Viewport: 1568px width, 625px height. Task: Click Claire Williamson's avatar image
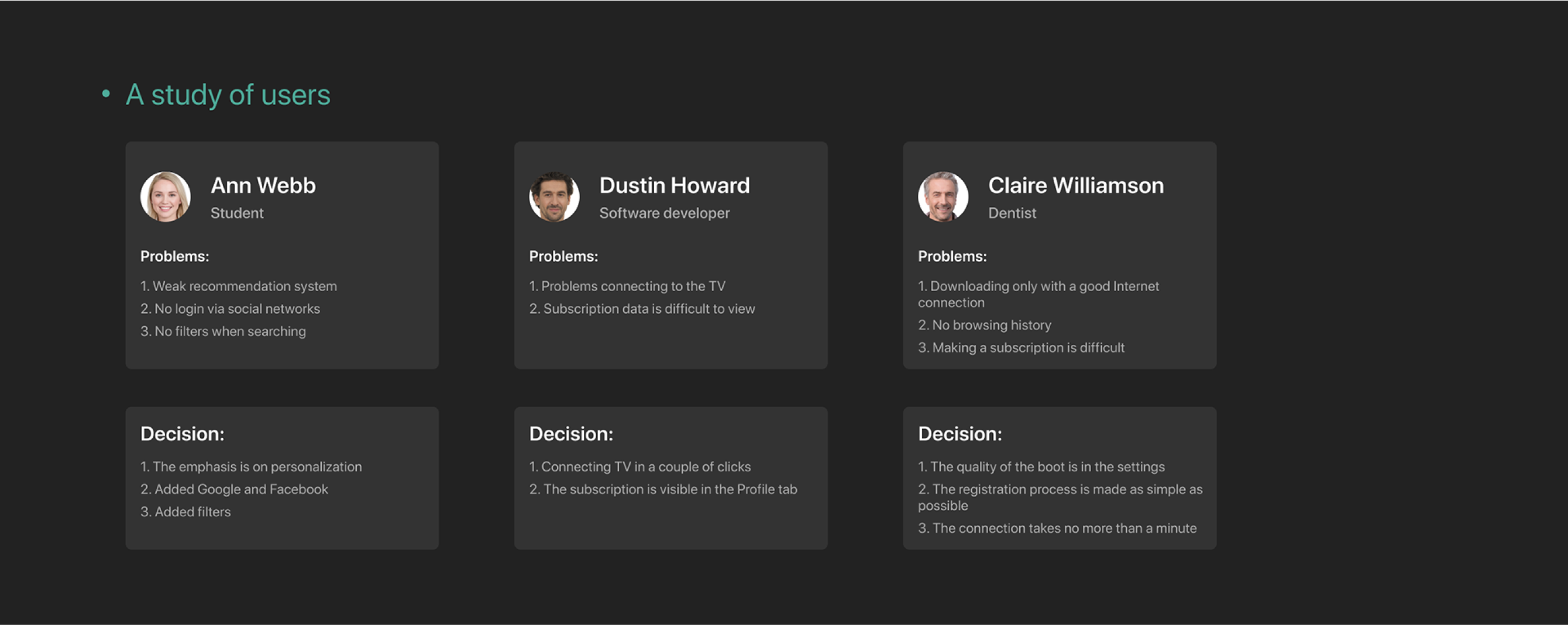click(x=943, y=196)
